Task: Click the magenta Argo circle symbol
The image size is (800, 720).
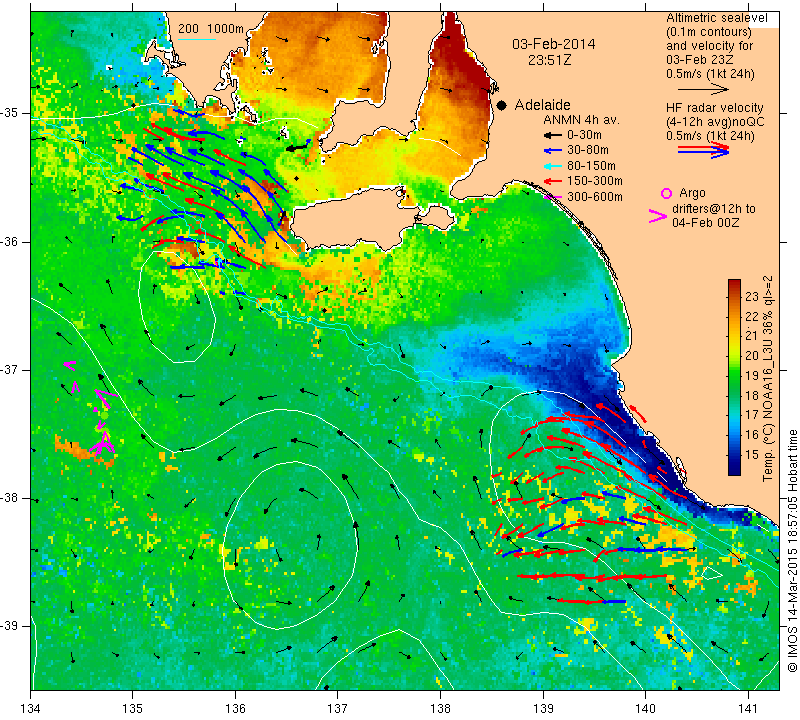Action: pyautogui.click(x=666, y=193)
